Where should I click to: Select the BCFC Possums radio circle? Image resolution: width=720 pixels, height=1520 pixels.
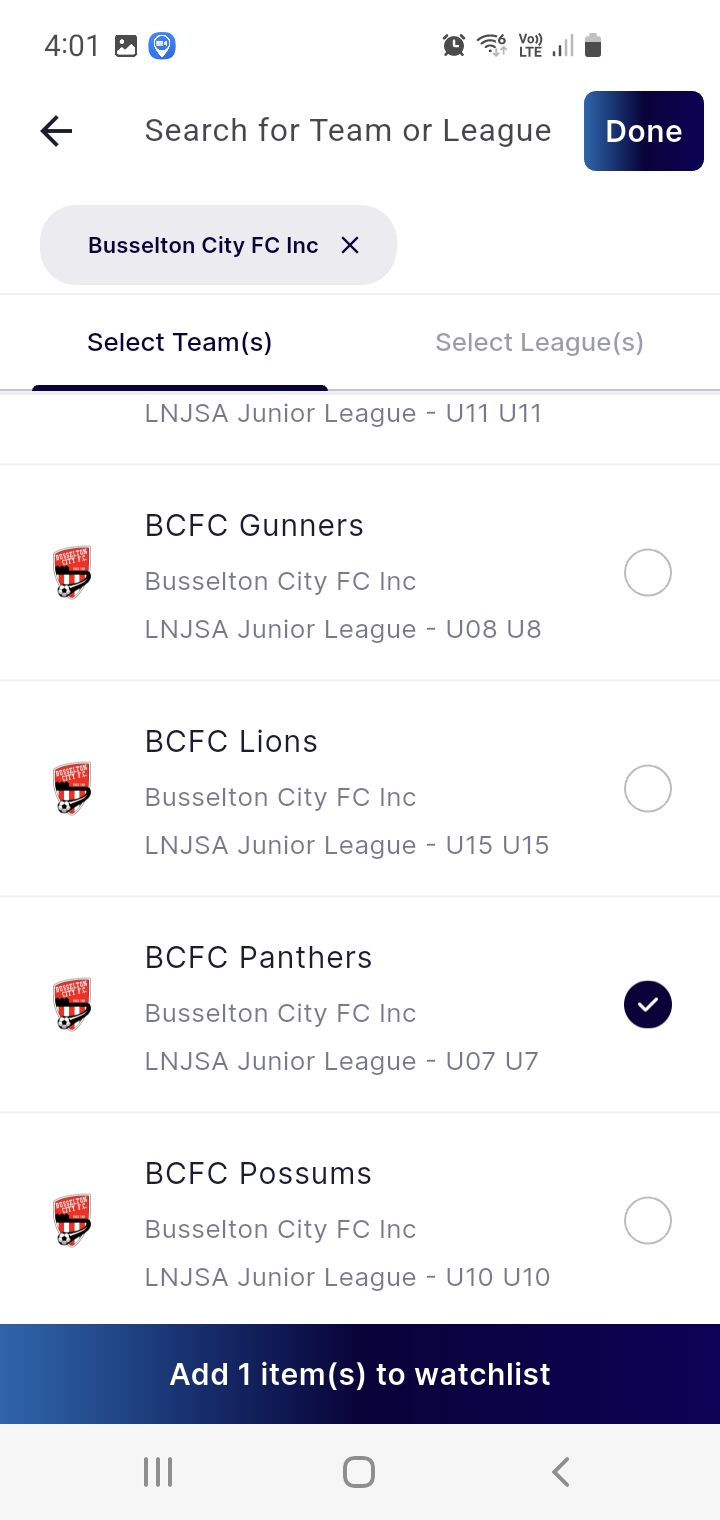click(x=647, y=1221)
